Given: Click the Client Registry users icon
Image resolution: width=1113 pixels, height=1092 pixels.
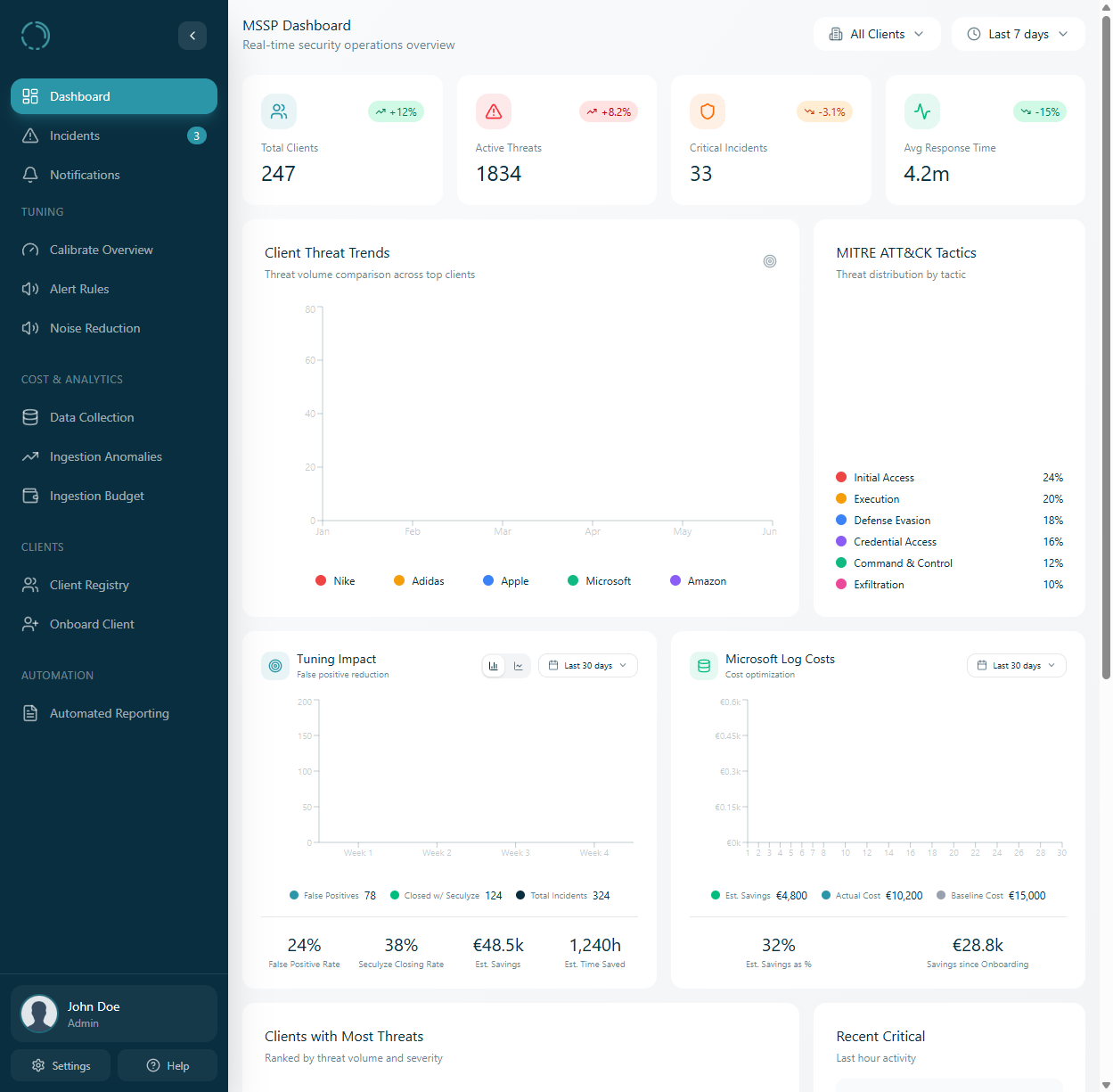Looking at the screenshot, I should point(30,585).
